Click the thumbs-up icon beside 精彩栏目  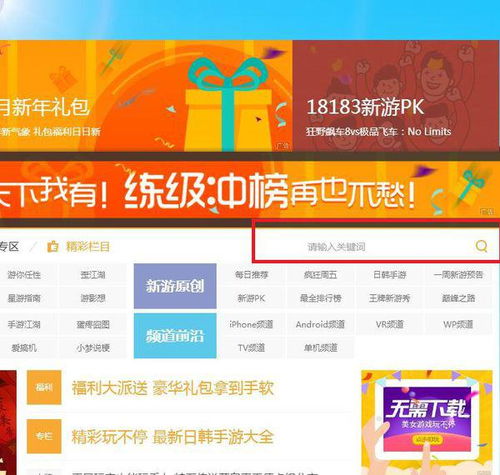coord(53,246)
